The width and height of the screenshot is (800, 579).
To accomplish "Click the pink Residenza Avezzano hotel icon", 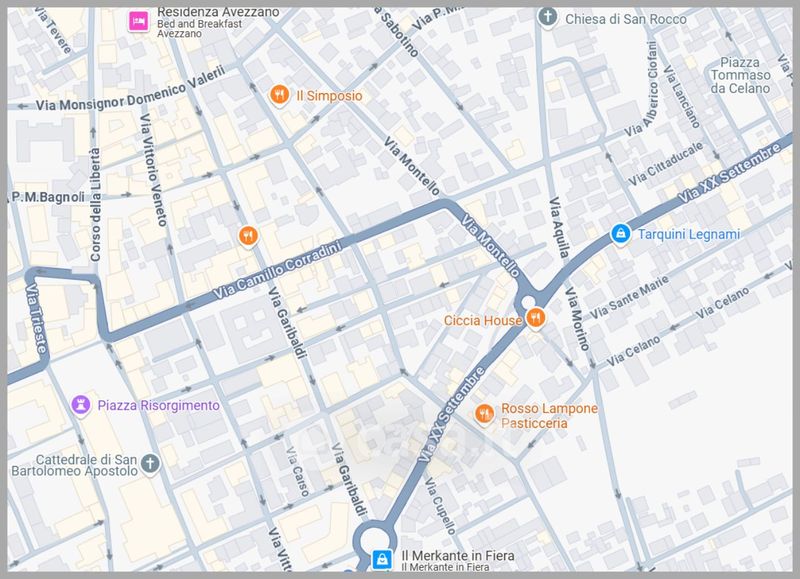I will pyautogui.click(x=138, y=21).
